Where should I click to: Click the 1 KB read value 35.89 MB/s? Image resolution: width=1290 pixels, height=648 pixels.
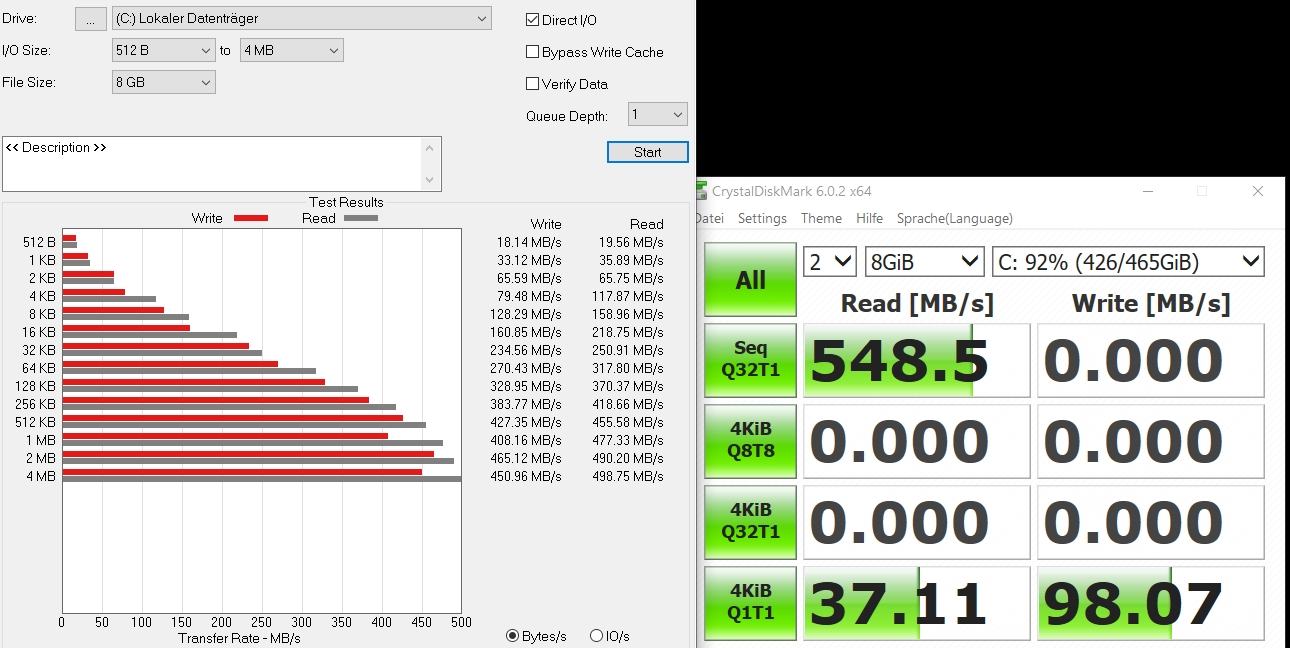631,260
